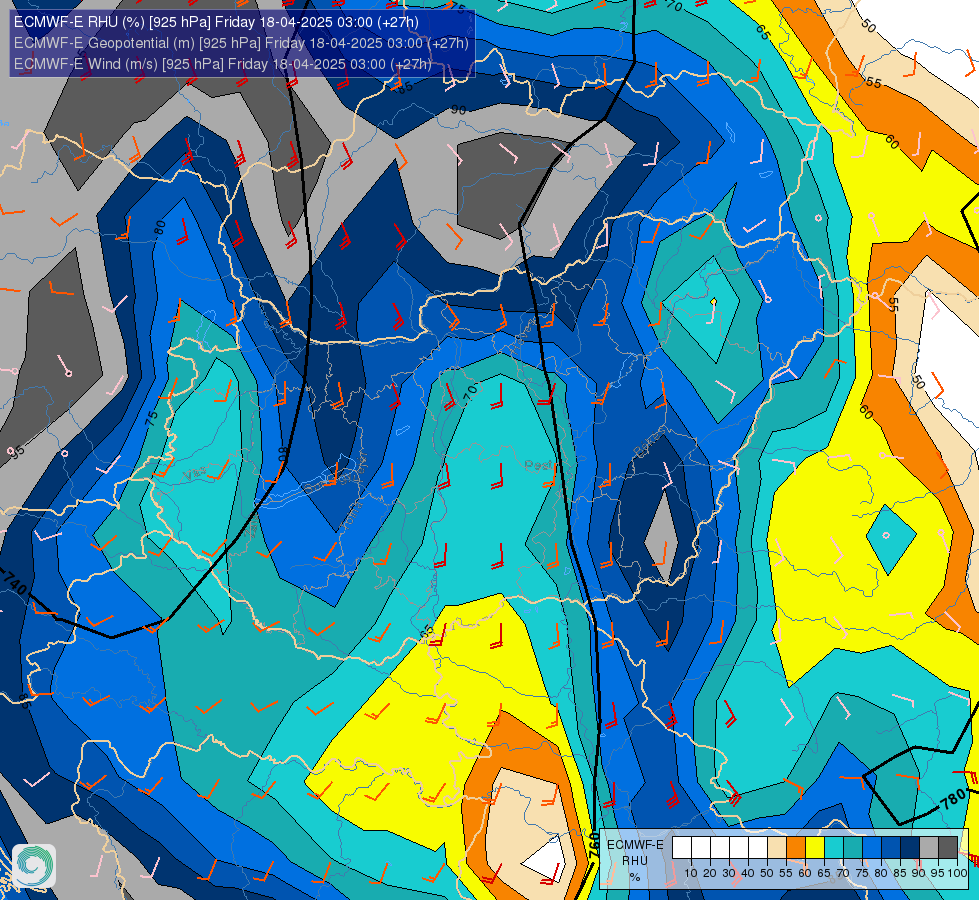Pick the dark gray 95–100 legend swatch
Screen dimensions: 979x900
(x=948, y=848)
